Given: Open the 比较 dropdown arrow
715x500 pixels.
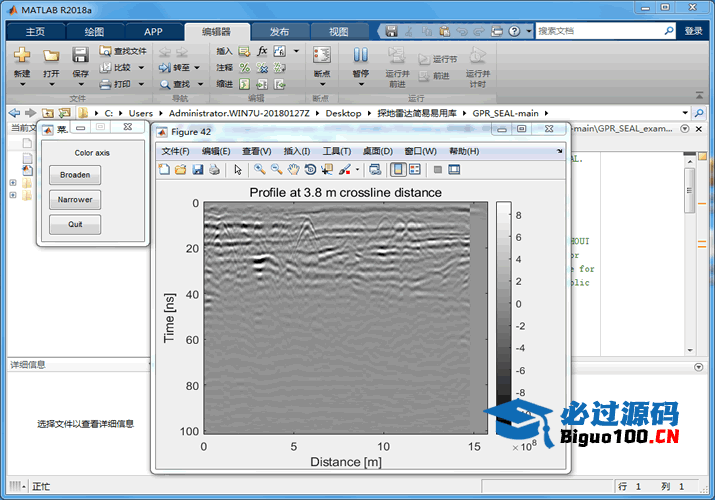Looking at the screenshot, I should (141, 68).
